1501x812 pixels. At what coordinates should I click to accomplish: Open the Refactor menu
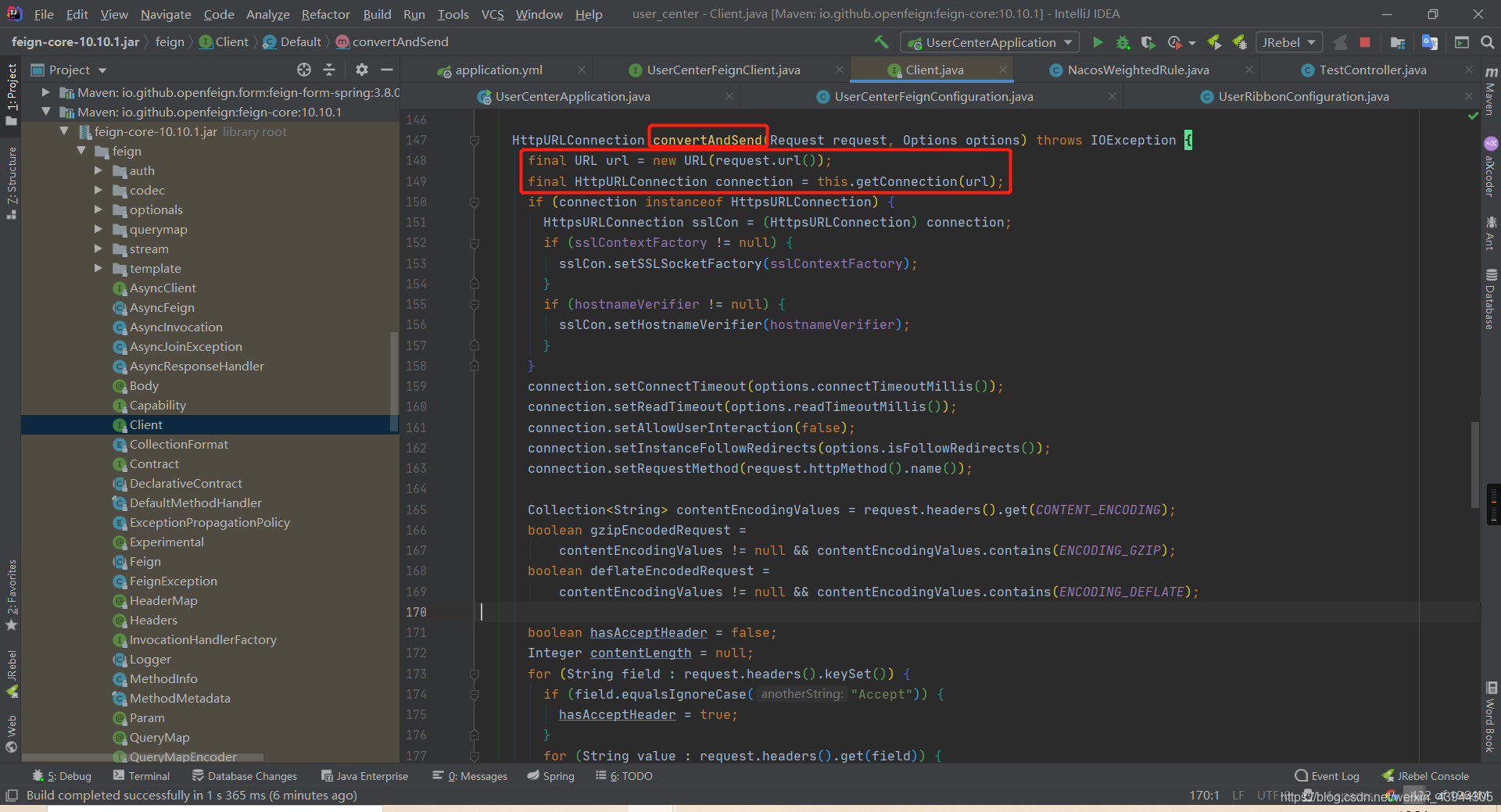click(325, 14)
